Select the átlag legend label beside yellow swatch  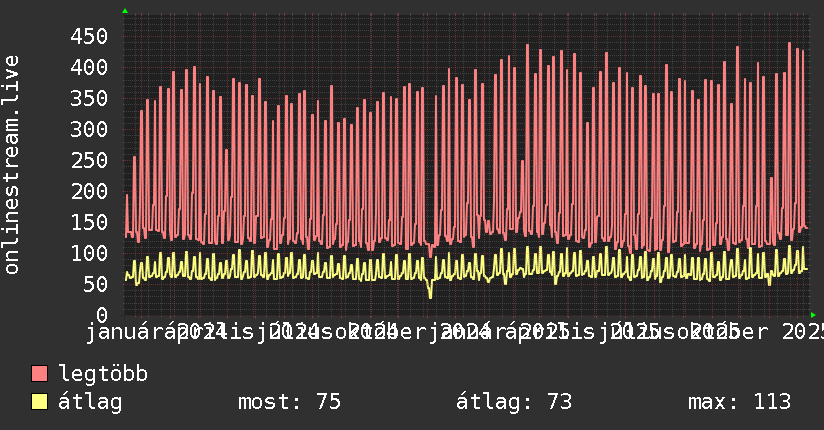[90, 402]
